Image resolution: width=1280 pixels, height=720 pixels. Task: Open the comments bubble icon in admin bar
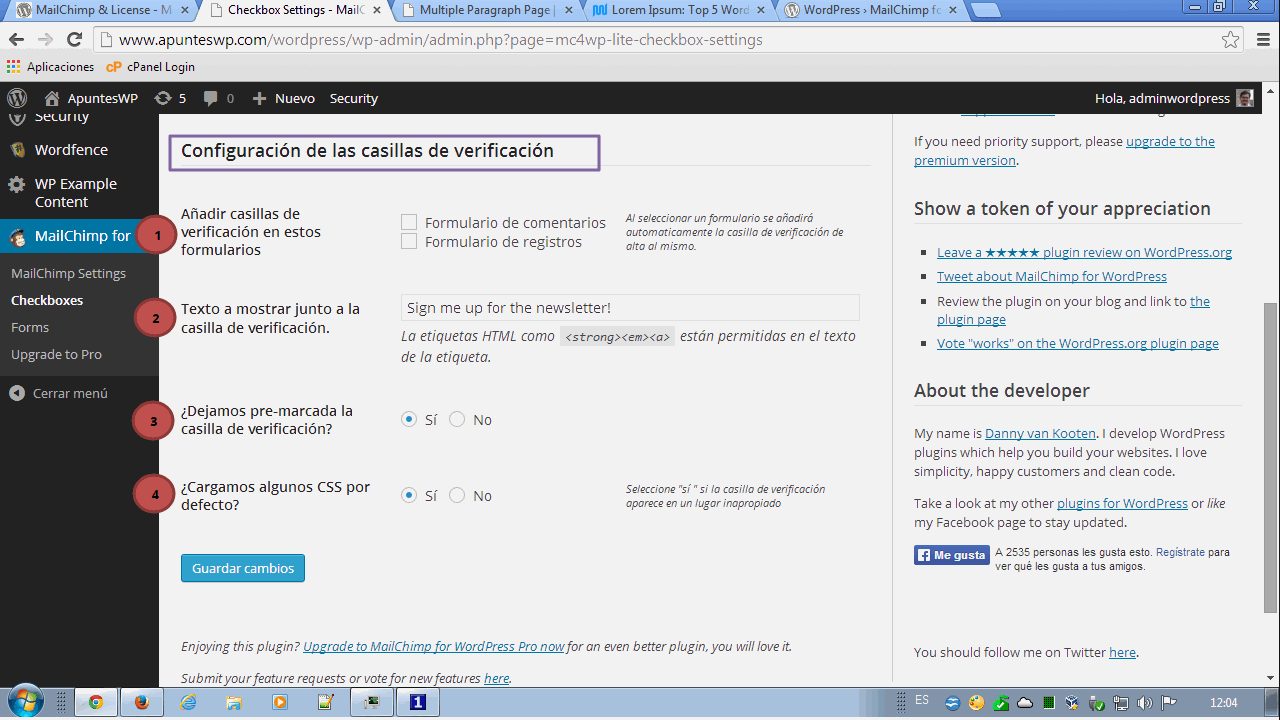coord(211,98)
